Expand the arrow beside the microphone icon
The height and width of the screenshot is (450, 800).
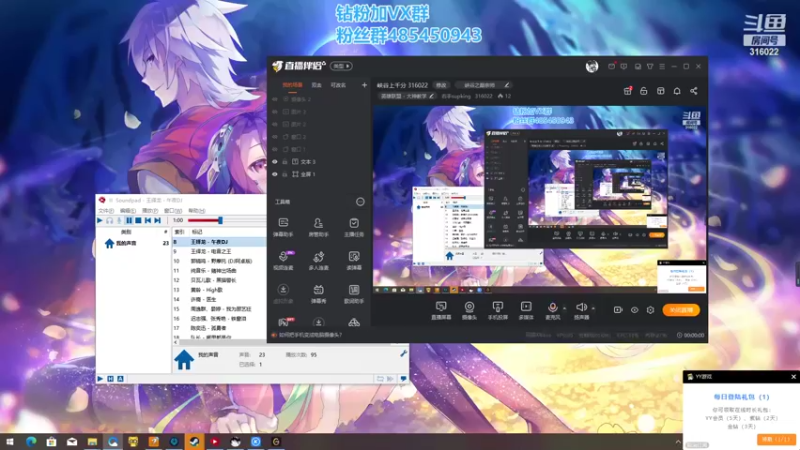coord(564,308)
